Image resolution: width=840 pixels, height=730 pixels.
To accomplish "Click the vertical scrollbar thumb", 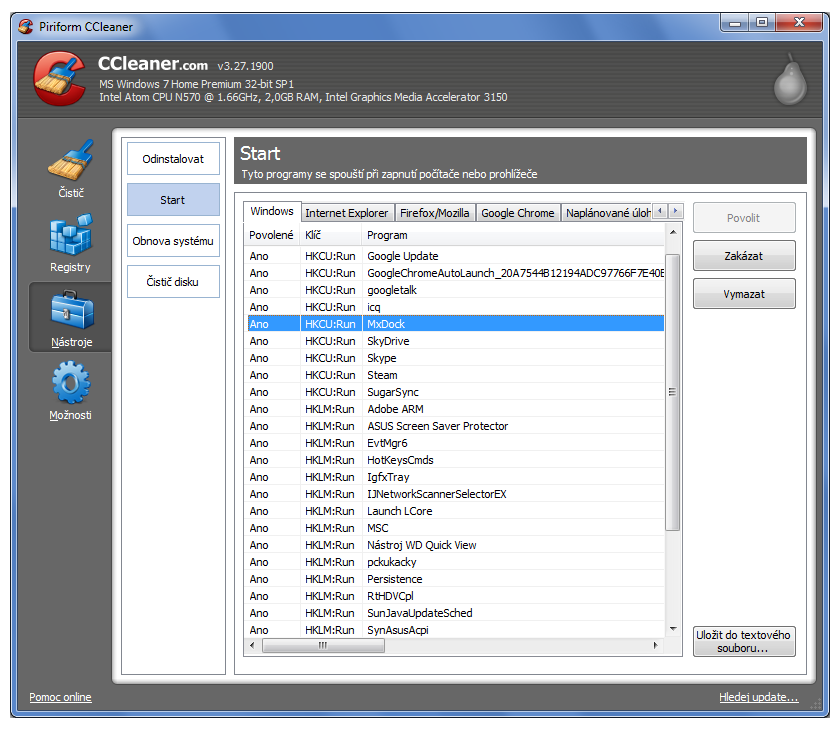I will coord(673,392).
